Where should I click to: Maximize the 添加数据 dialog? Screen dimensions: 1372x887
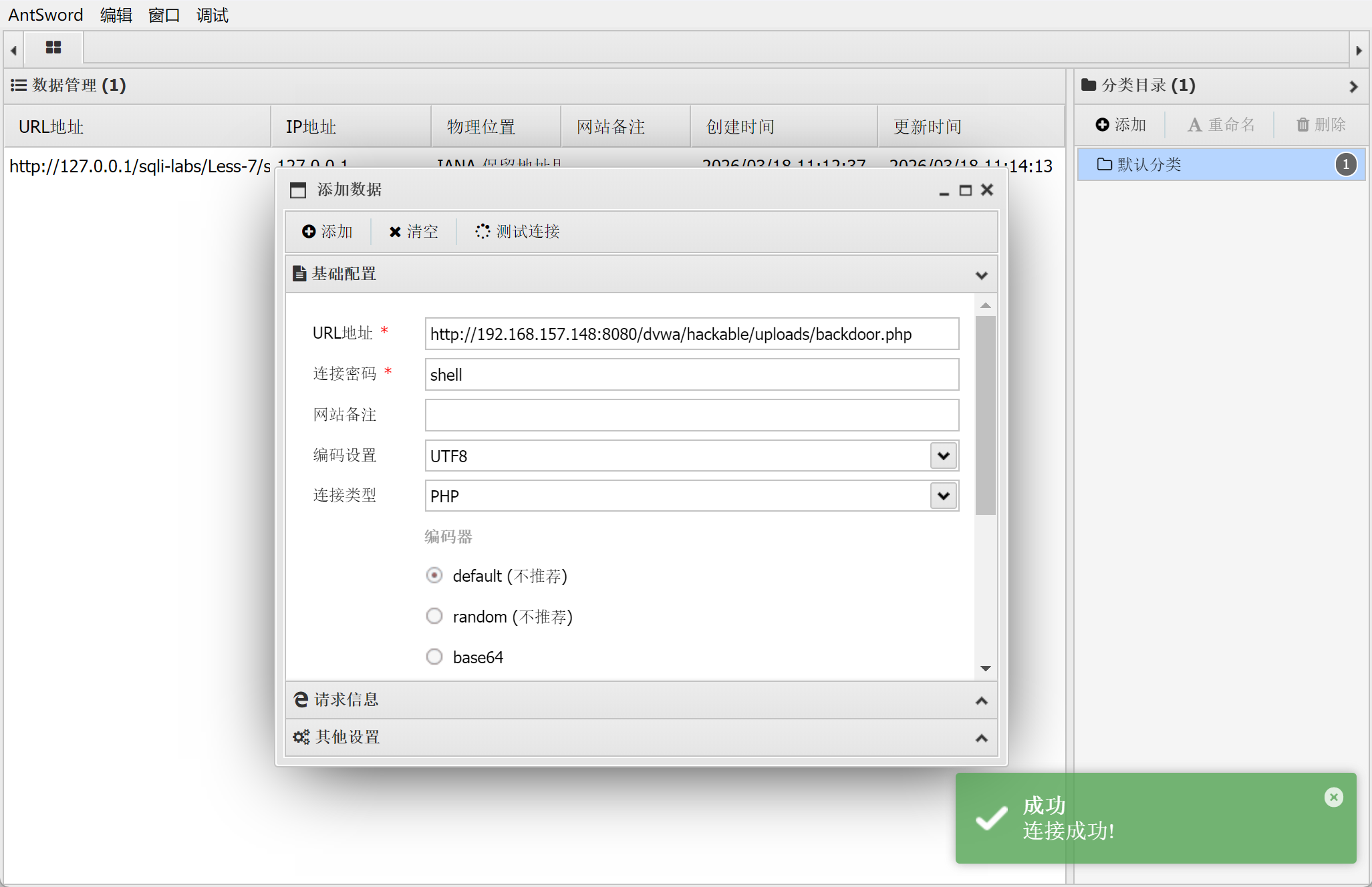(965, 190)
